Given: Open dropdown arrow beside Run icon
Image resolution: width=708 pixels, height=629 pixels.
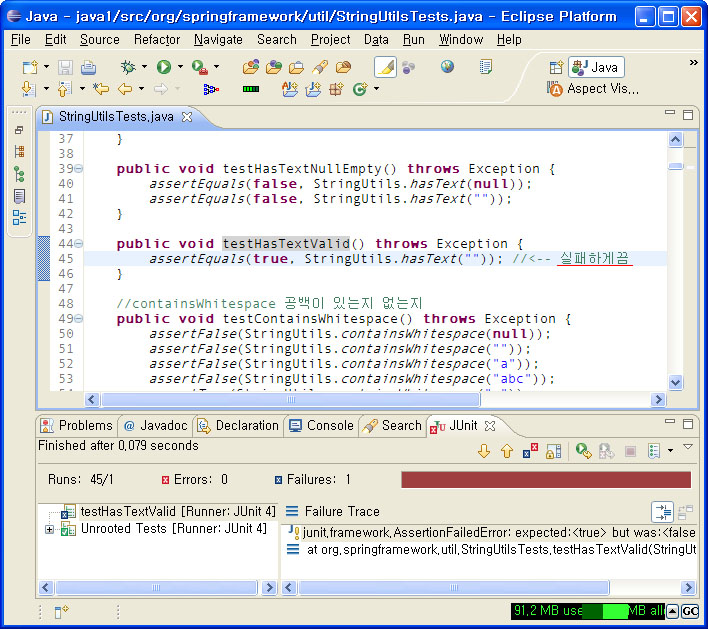Looking at the screenshot, I should pos(180,67).
